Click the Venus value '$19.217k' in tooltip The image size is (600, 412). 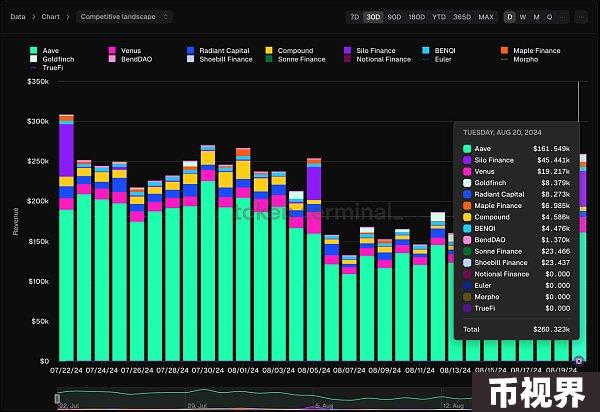pos(554,171)
